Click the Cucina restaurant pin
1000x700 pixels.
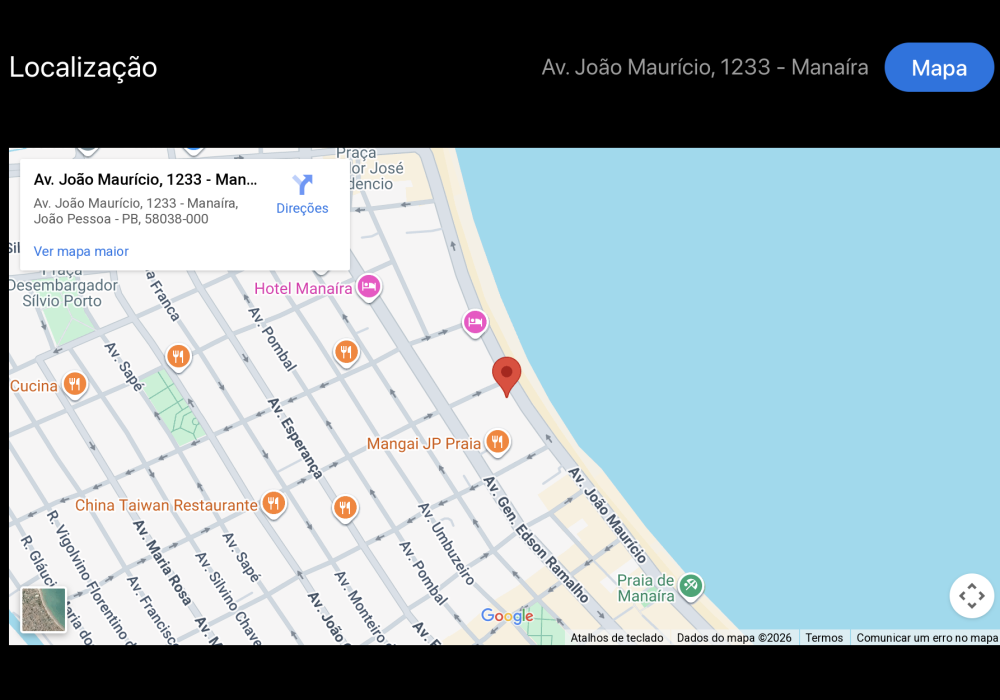coord(74,384)
